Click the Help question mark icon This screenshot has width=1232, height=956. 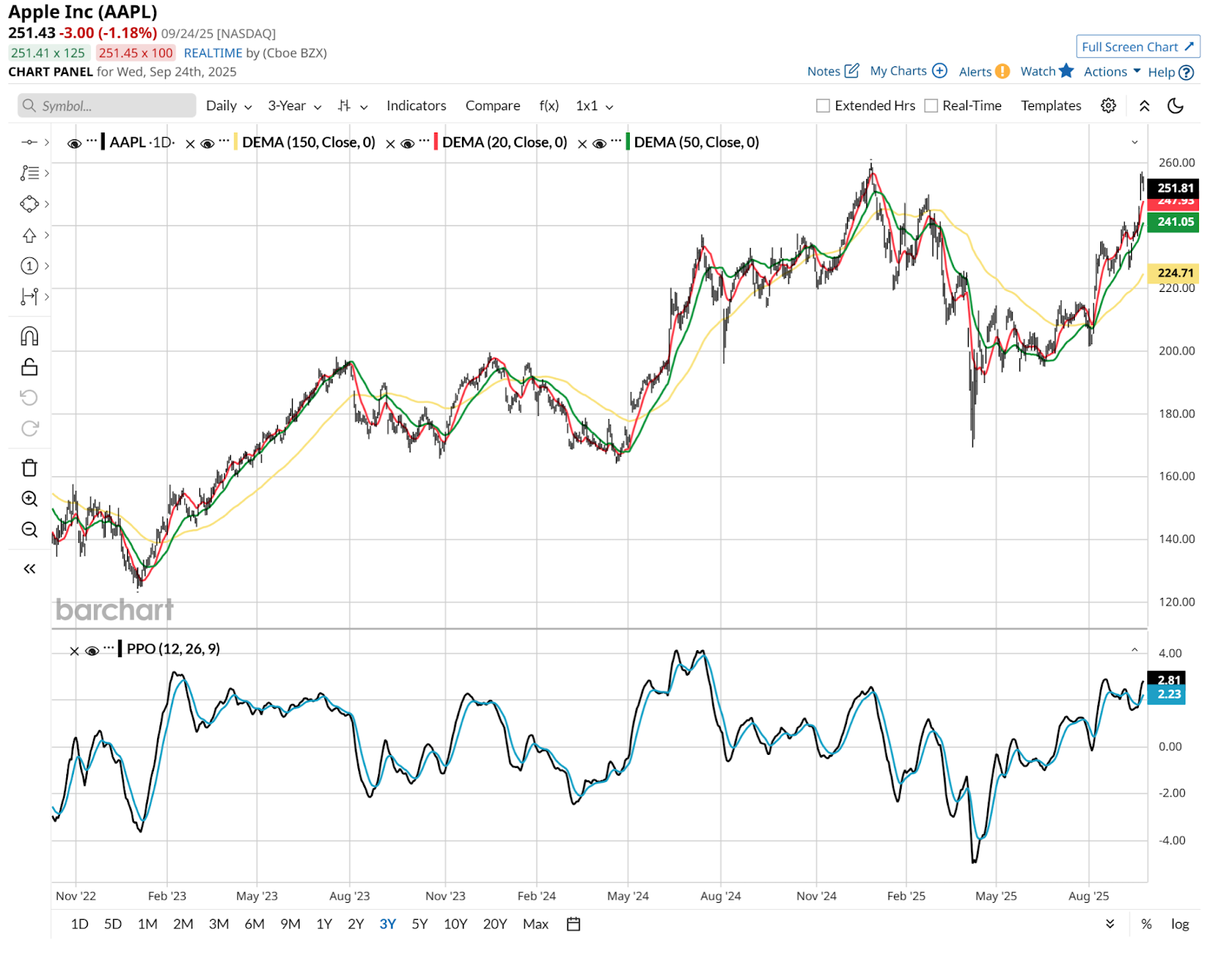tap(1187, 72)
